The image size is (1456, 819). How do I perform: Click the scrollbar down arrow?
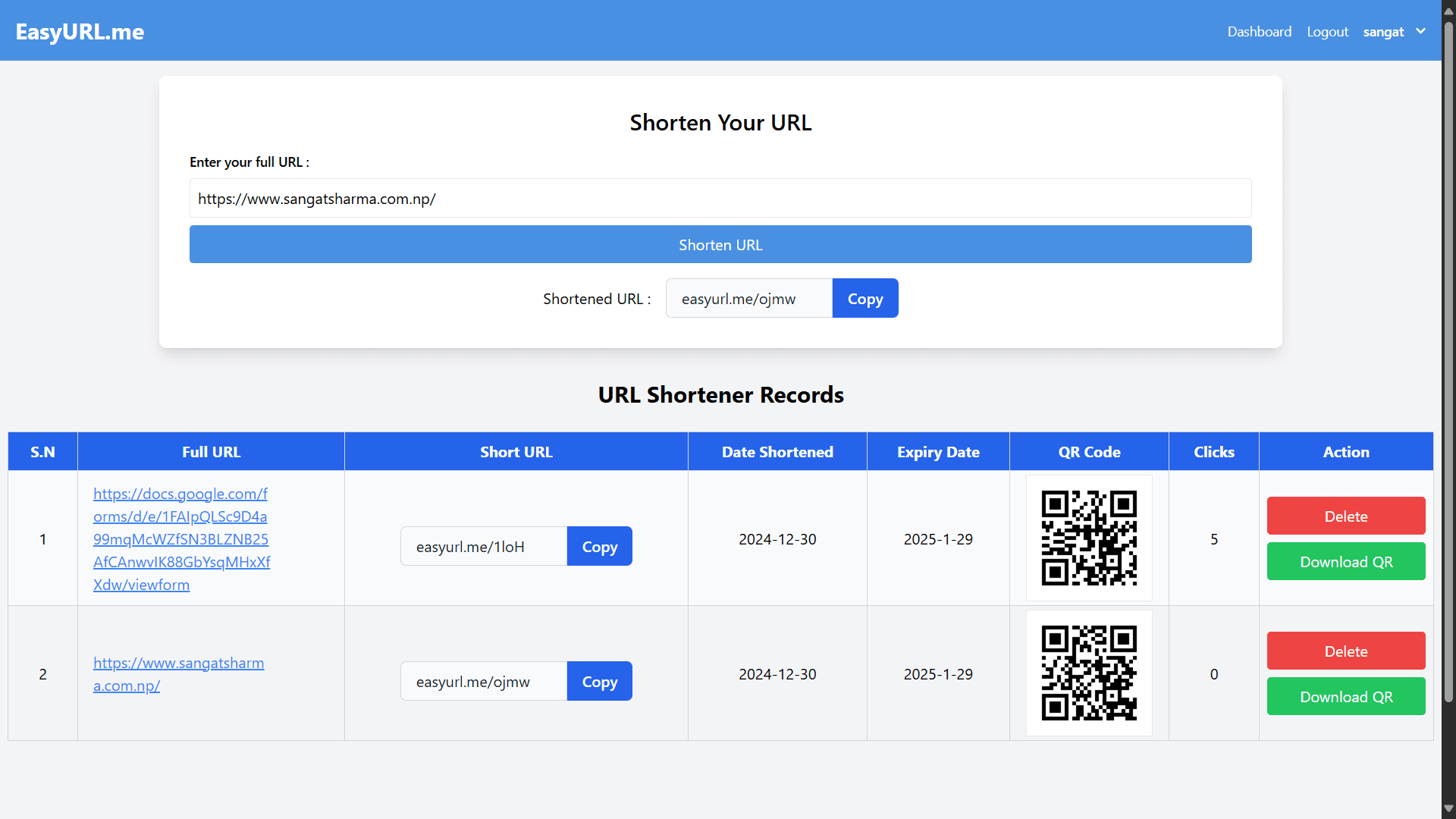point(1448,808)
